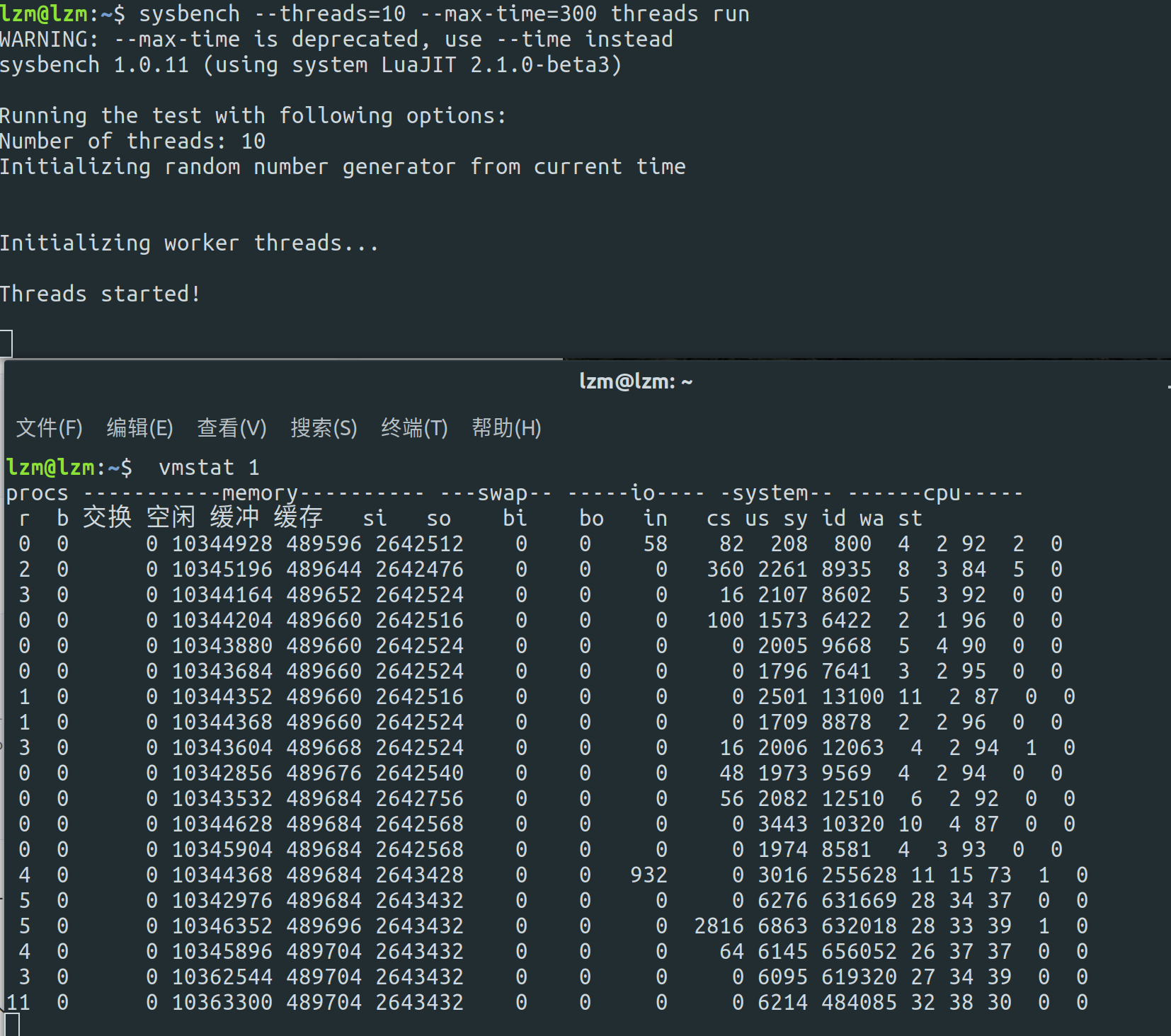Open the 终端(T) menu
The image size is (1171, 1036).
coord(414,427)
